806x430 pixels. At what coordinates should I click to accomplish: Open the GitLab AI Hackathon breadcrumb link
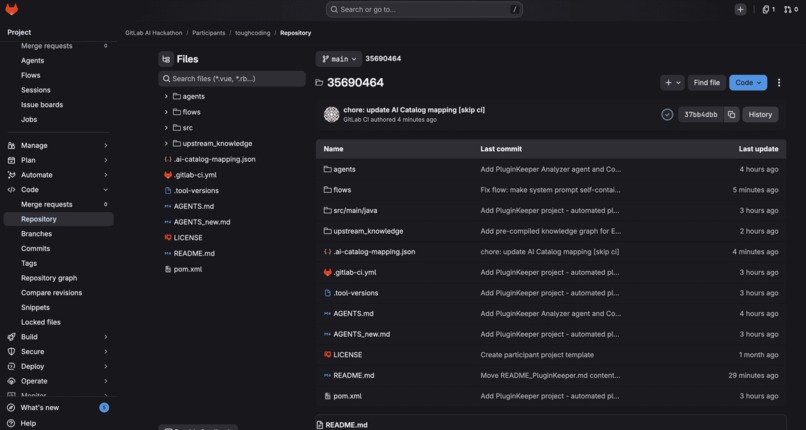coord(154,33)
